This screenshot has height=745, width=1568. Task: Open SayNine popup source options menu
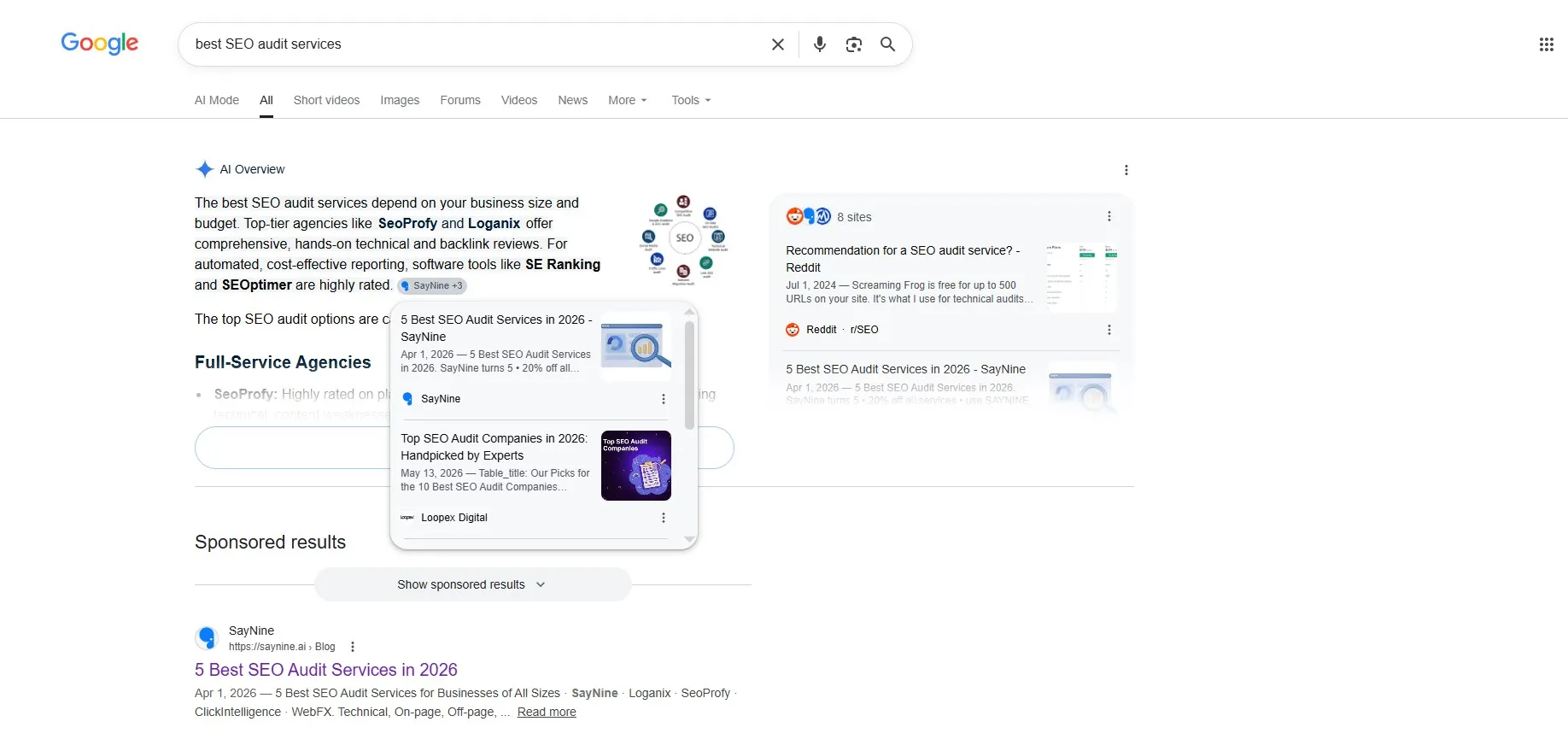[663, 399]
